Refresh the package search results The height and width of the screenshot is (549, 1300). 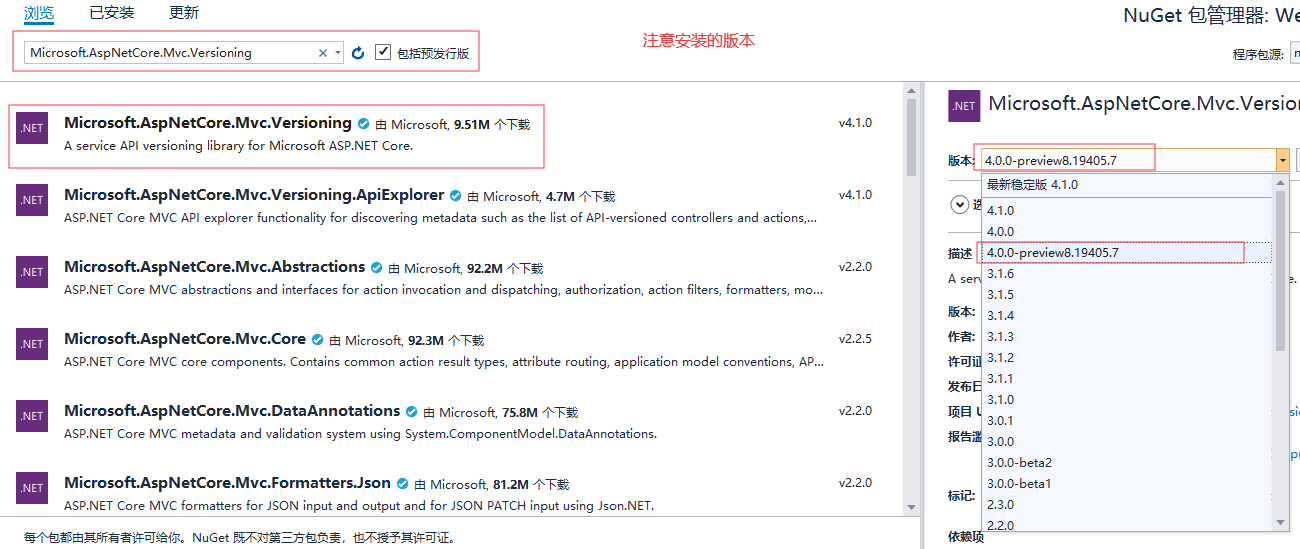pyautogui.click(x=358, y=53)
